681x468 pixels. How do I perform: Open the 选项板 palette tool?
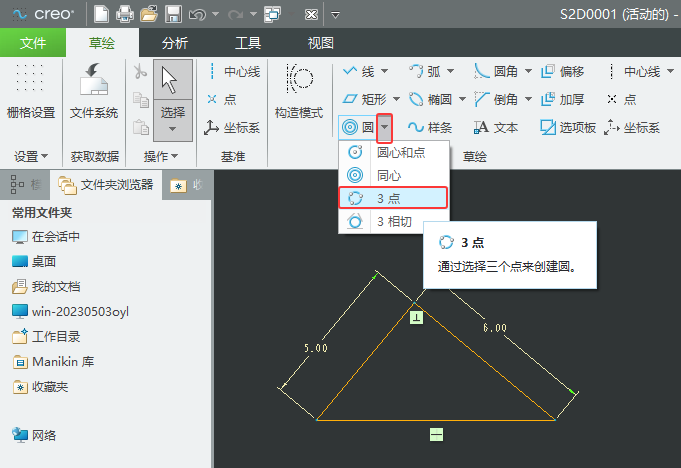click(x=568, y=128)
